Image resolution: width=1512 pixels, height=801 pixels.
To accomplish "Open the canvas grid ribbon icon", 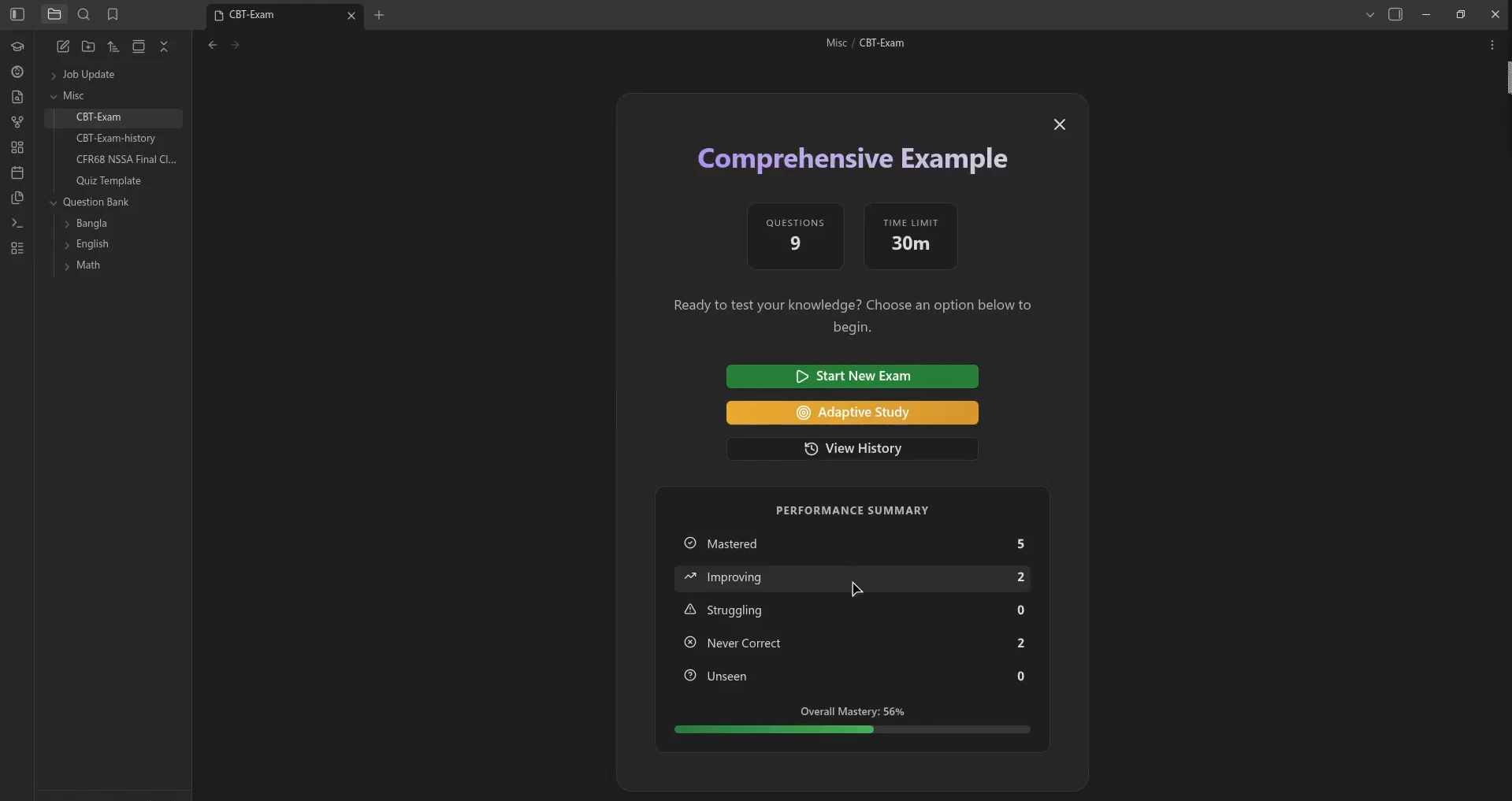I will tap(17, 147).
